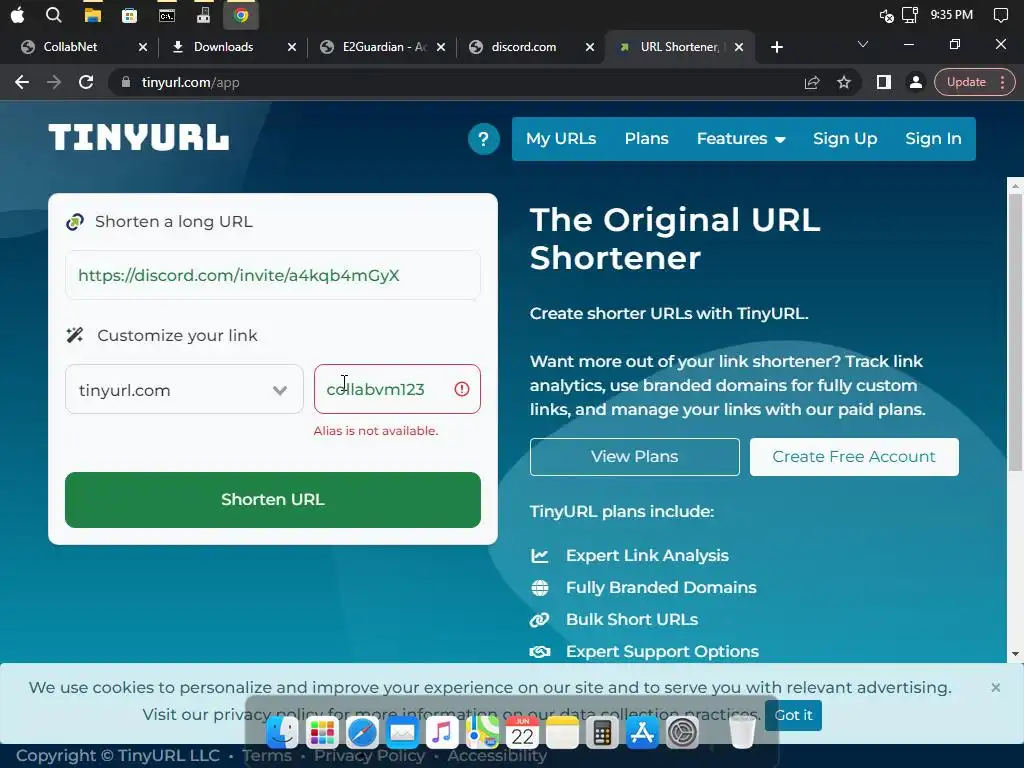1024x768 pixels.
Task: Open Music in the dock
Action: click(442, 732)
